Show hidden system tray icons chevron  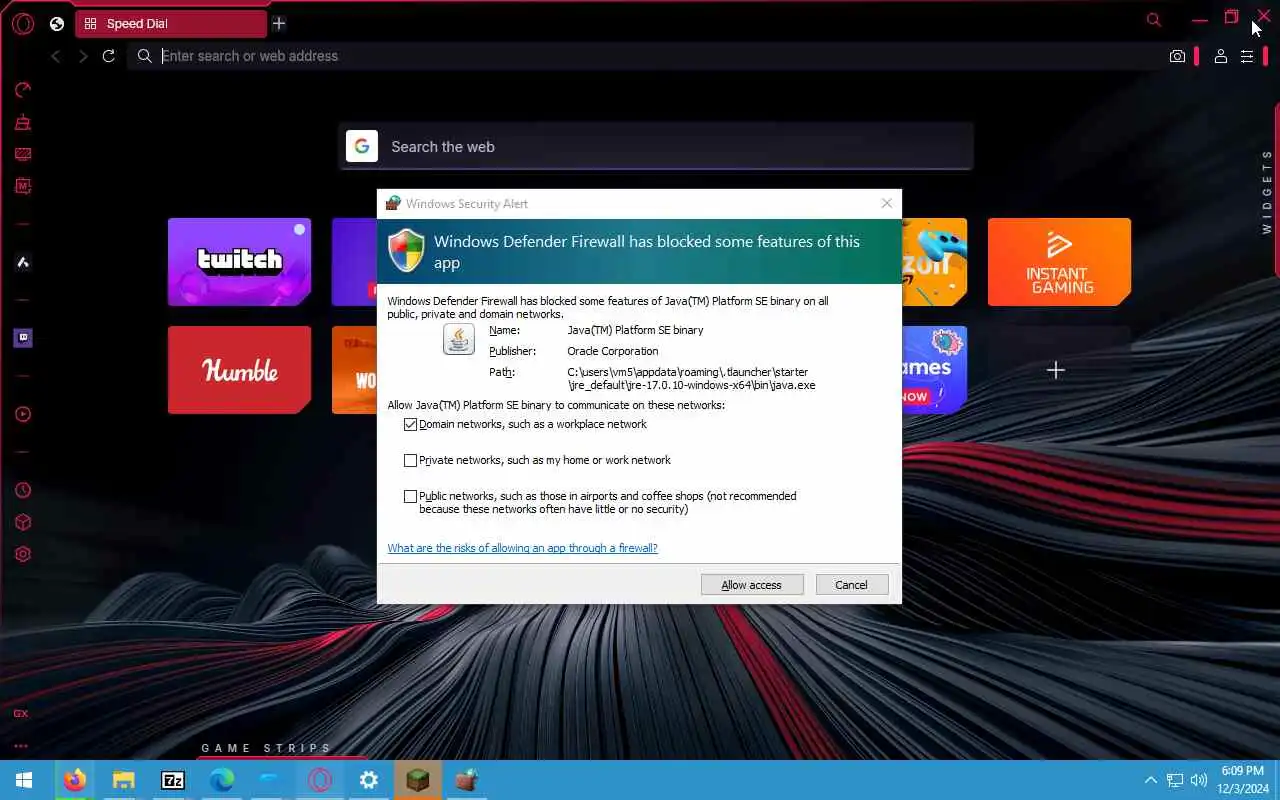click(1151, 780)
